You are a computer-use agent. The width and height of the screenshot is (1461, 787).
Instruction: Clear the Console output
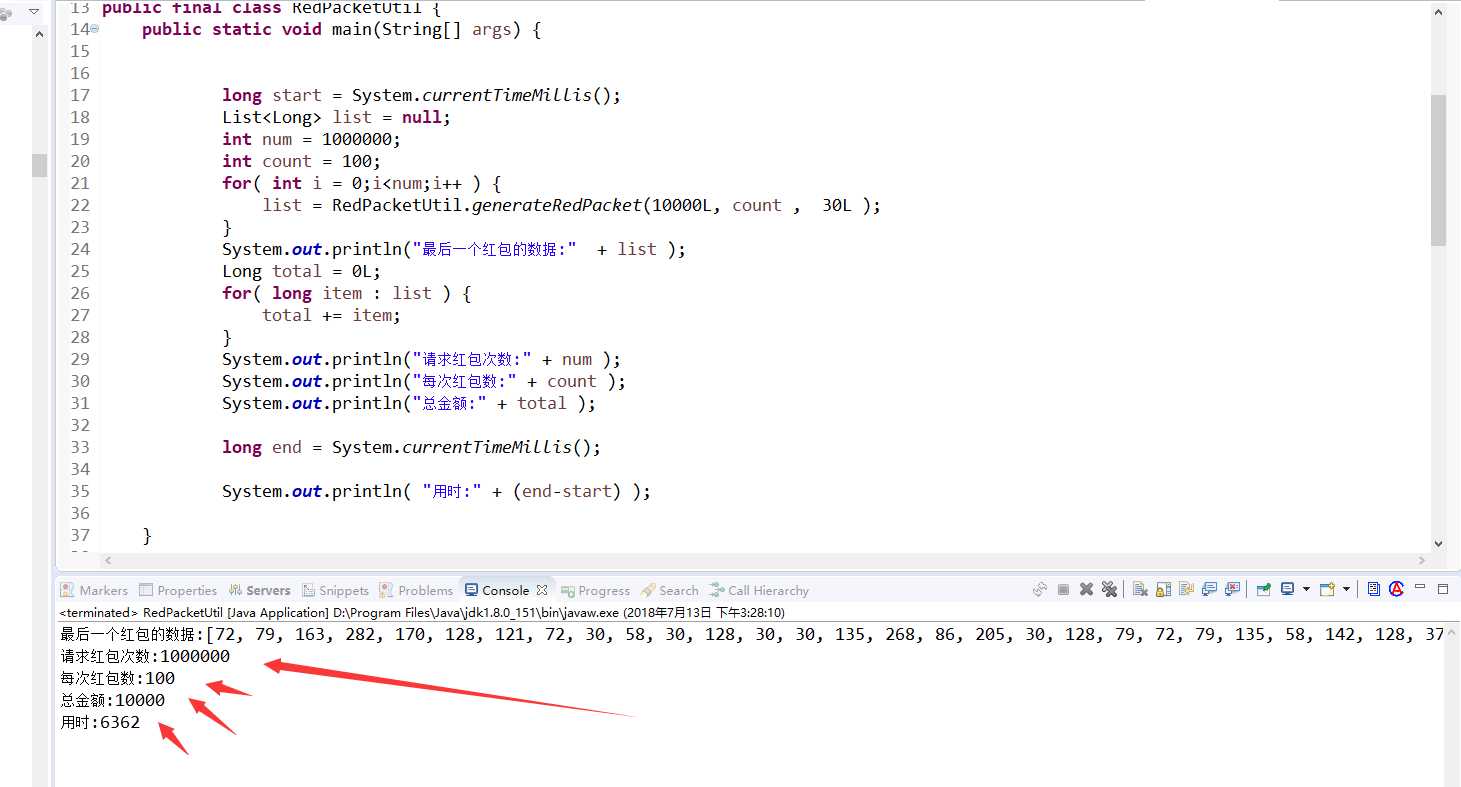click(x=1140, y=589)
